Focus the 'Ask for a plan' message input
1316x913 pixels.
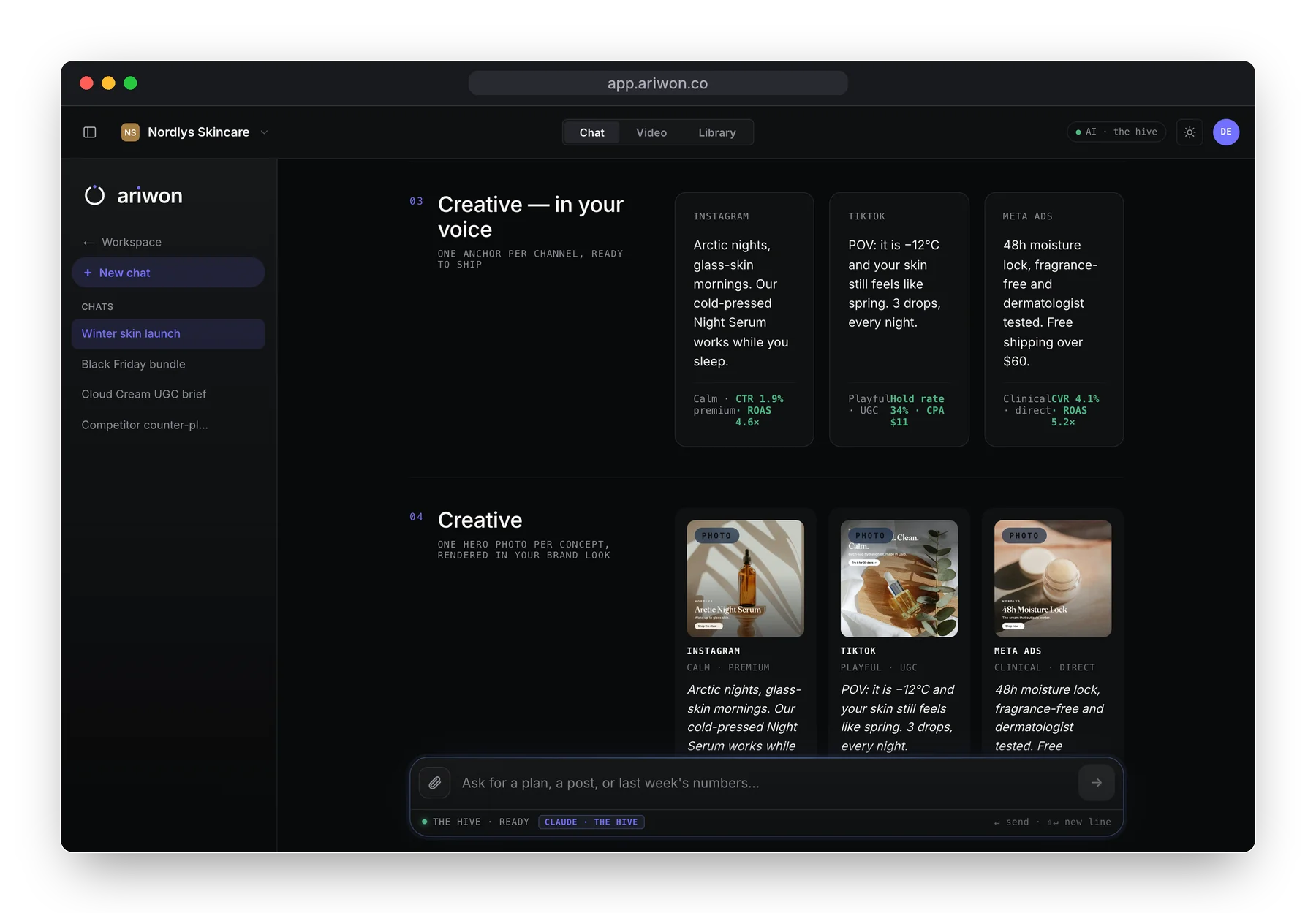click(765, 783)
